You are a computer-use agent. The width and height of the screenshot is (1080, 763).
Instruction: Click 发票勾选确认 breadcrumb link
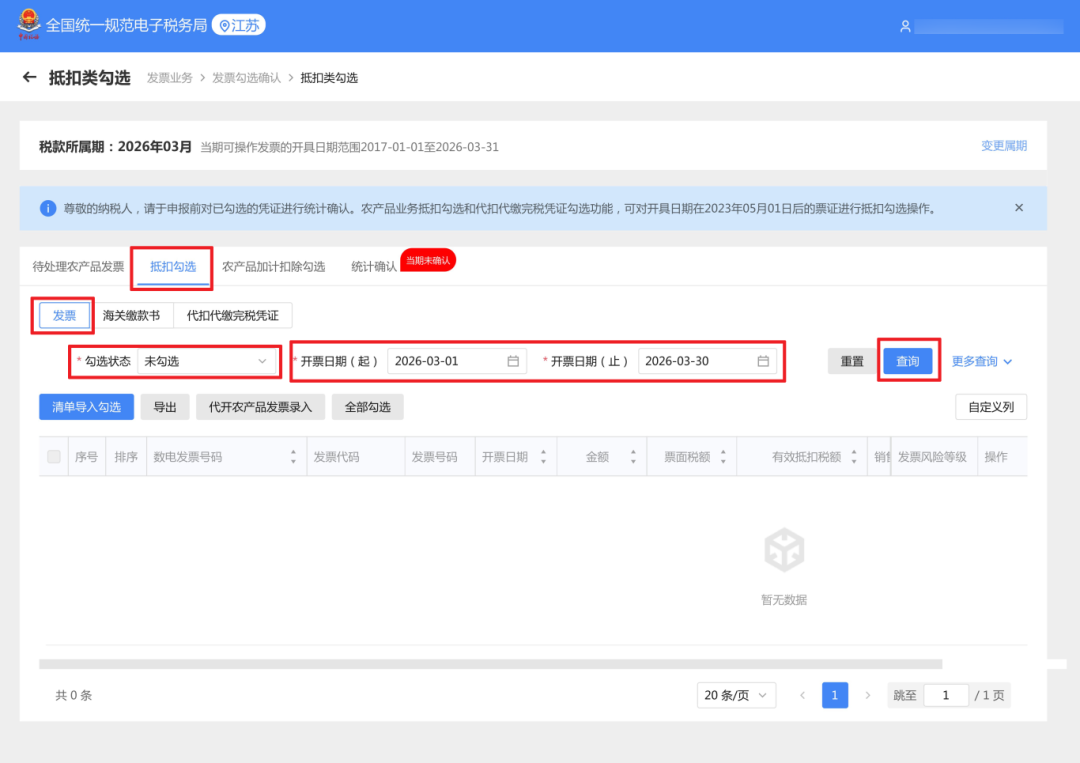(247, 78)
